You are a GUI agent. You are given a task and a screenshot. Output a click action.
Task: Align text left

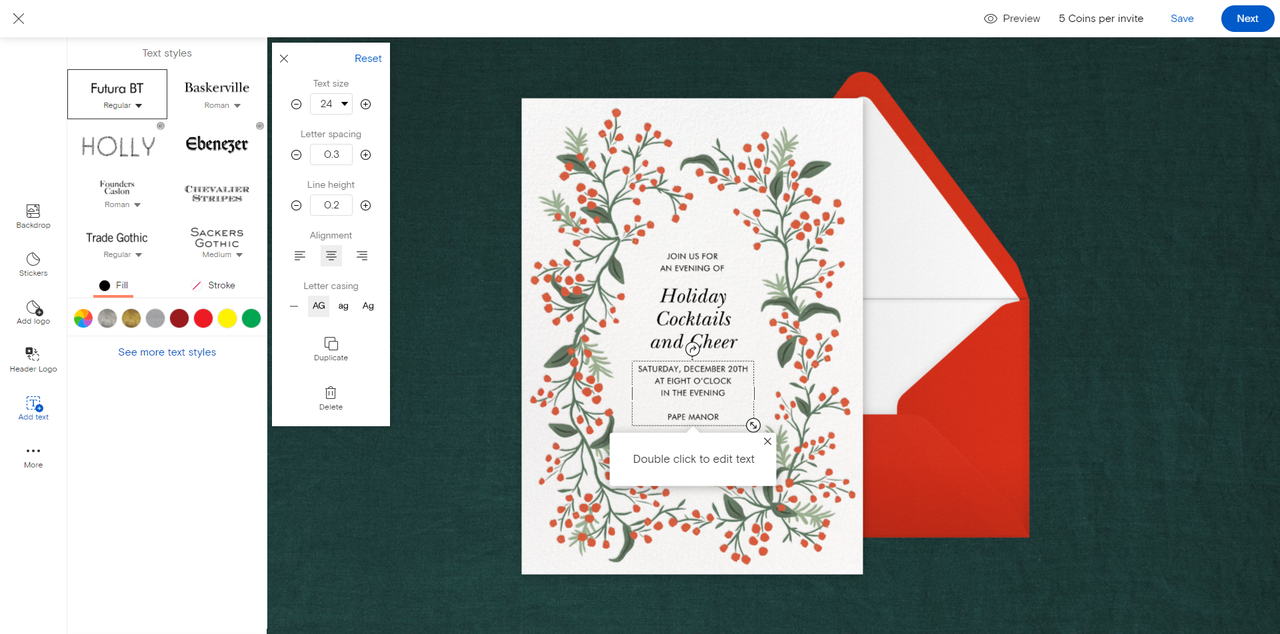(300, 256)
